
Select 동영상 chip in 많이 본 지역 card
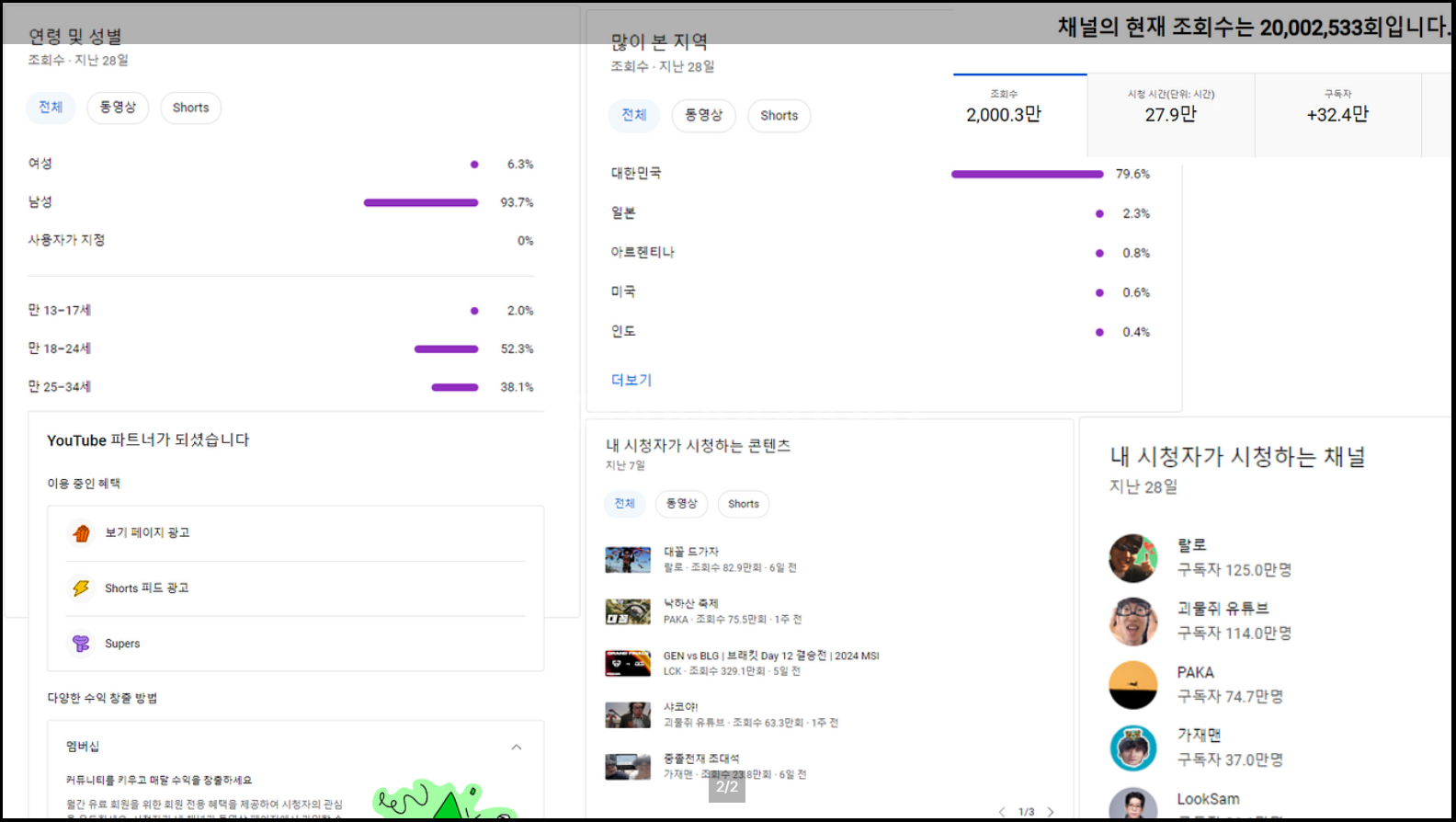point(704,116)
